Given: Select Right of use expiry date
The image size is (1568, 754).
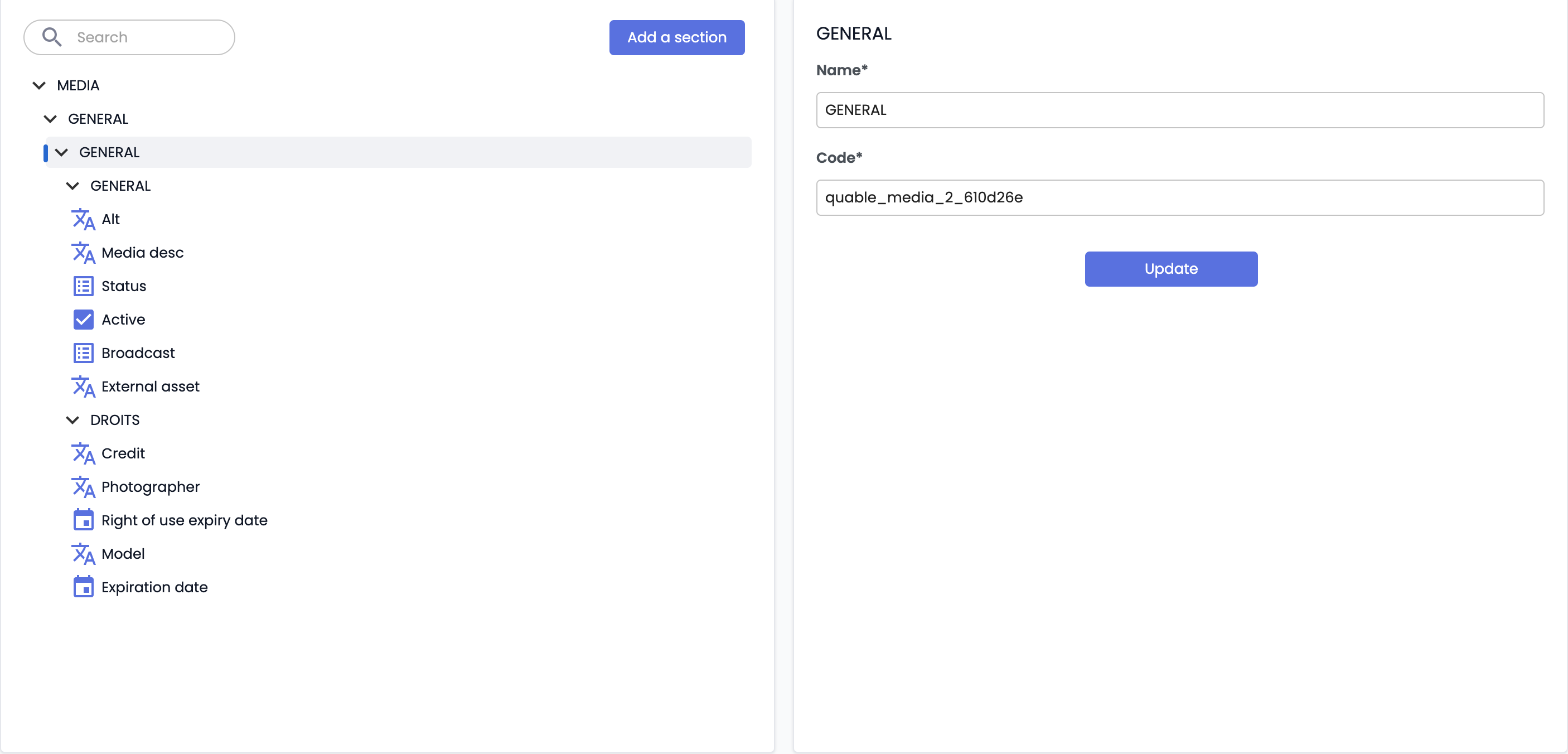Looking at the screenshot, I should [185, 520].
